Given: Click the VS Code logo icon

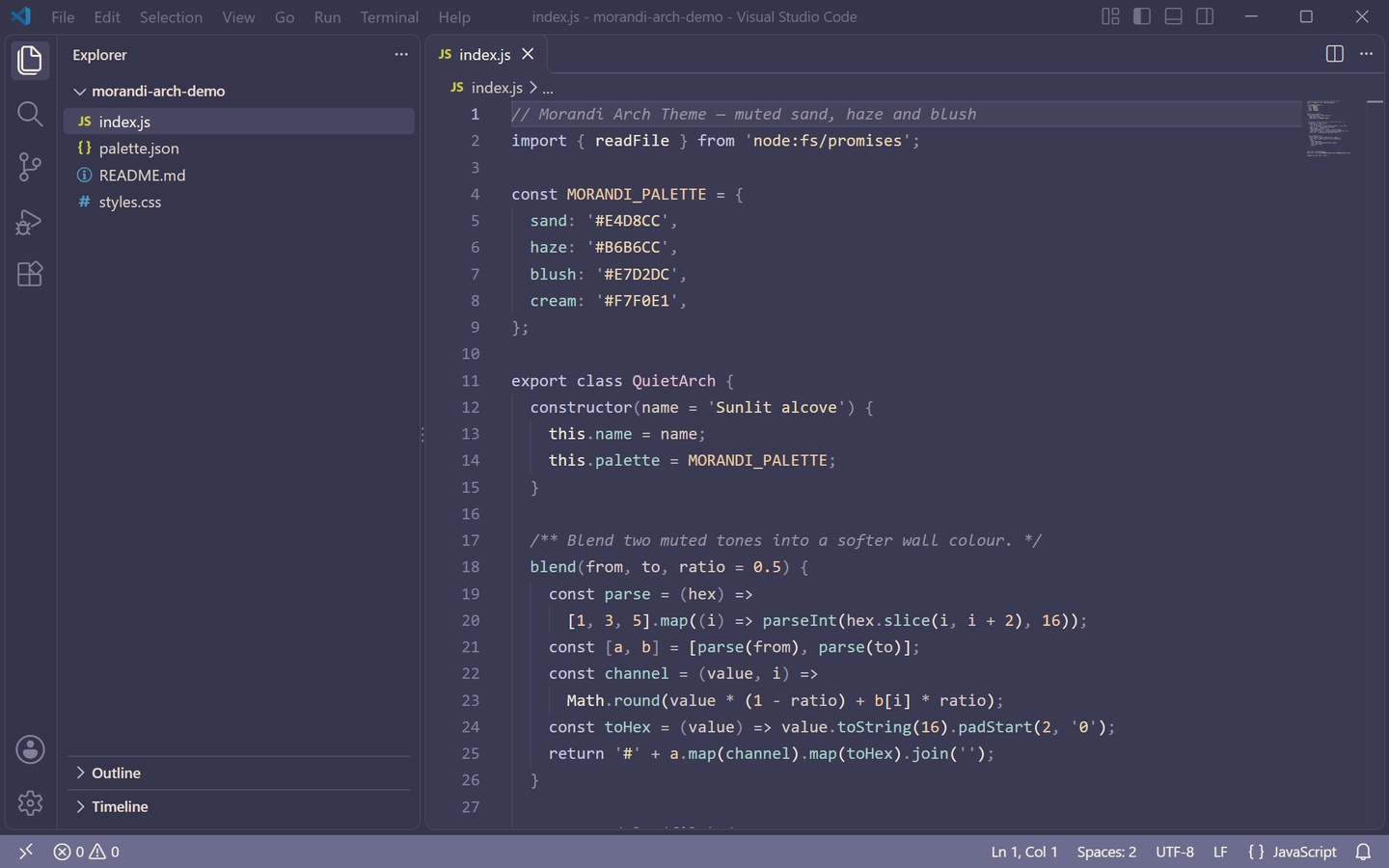Looking at the screenshot, I should click(21, 16).
